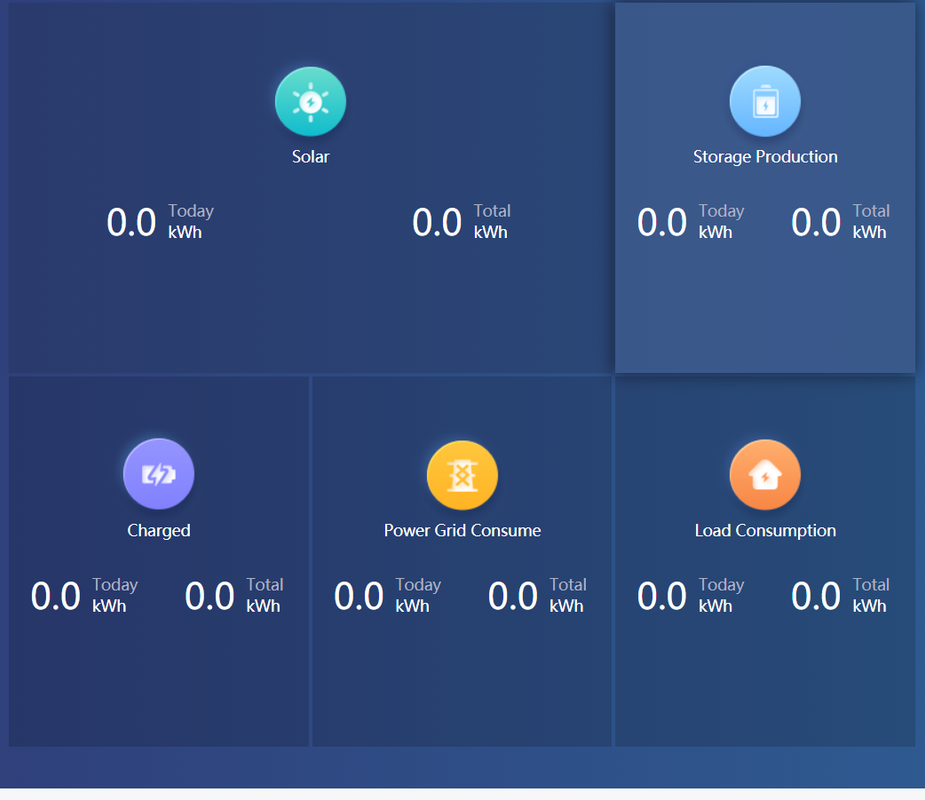This screenshot has width=925, height=800.
Task: Click Storage Production Today 0.0 value
Action: [662, 223]
